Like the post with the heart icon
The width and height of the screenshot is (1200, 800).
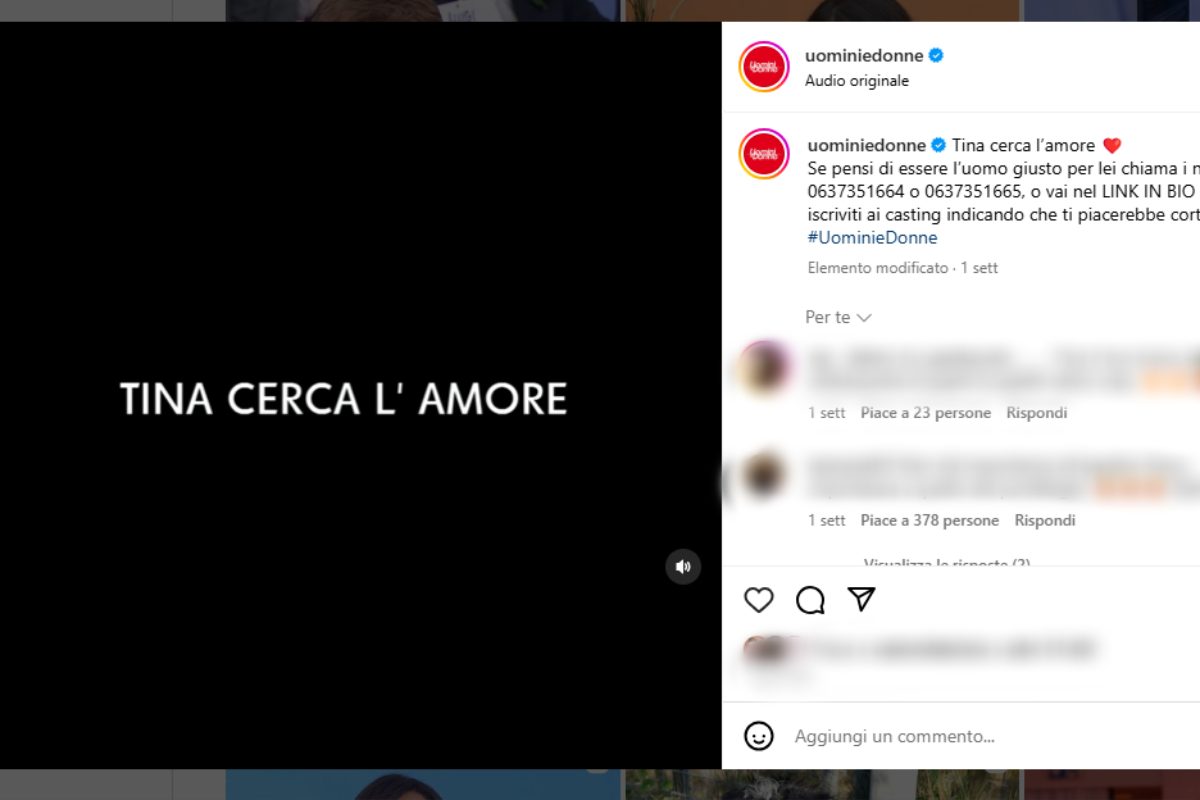point(759,600)
